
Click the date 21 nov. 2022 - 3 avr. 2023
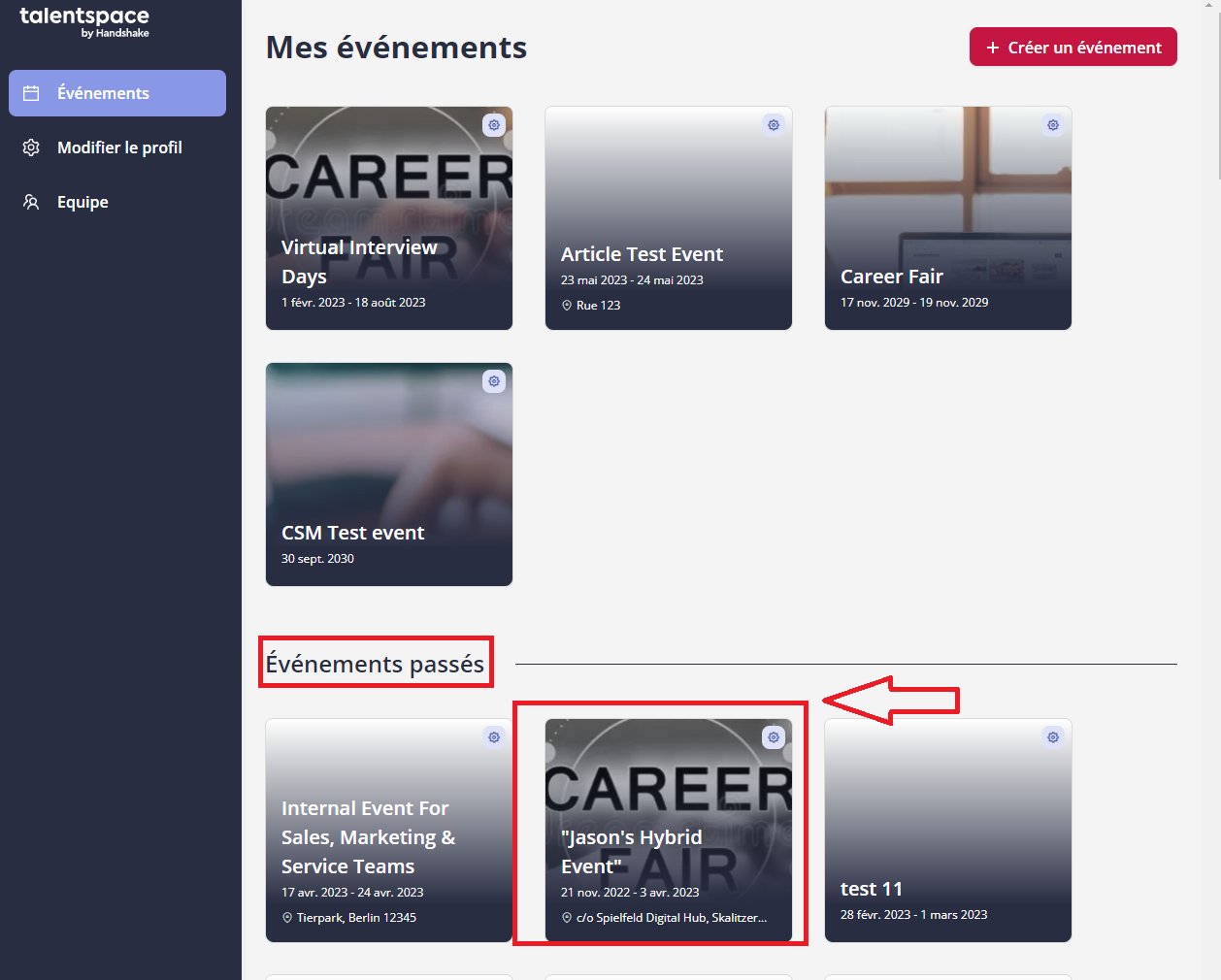(630, 892)
